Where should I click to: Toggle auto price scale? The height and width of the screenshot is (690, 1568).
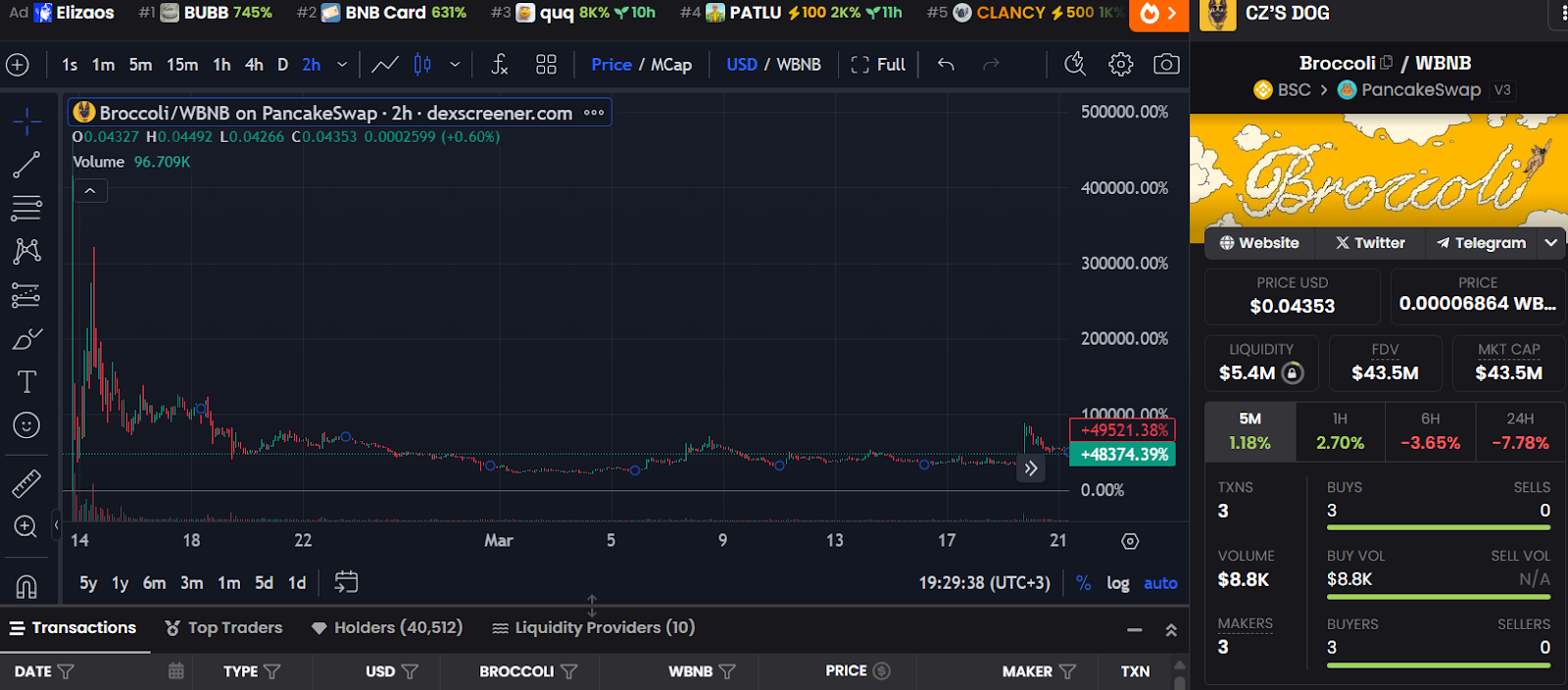pos(1160,583)
